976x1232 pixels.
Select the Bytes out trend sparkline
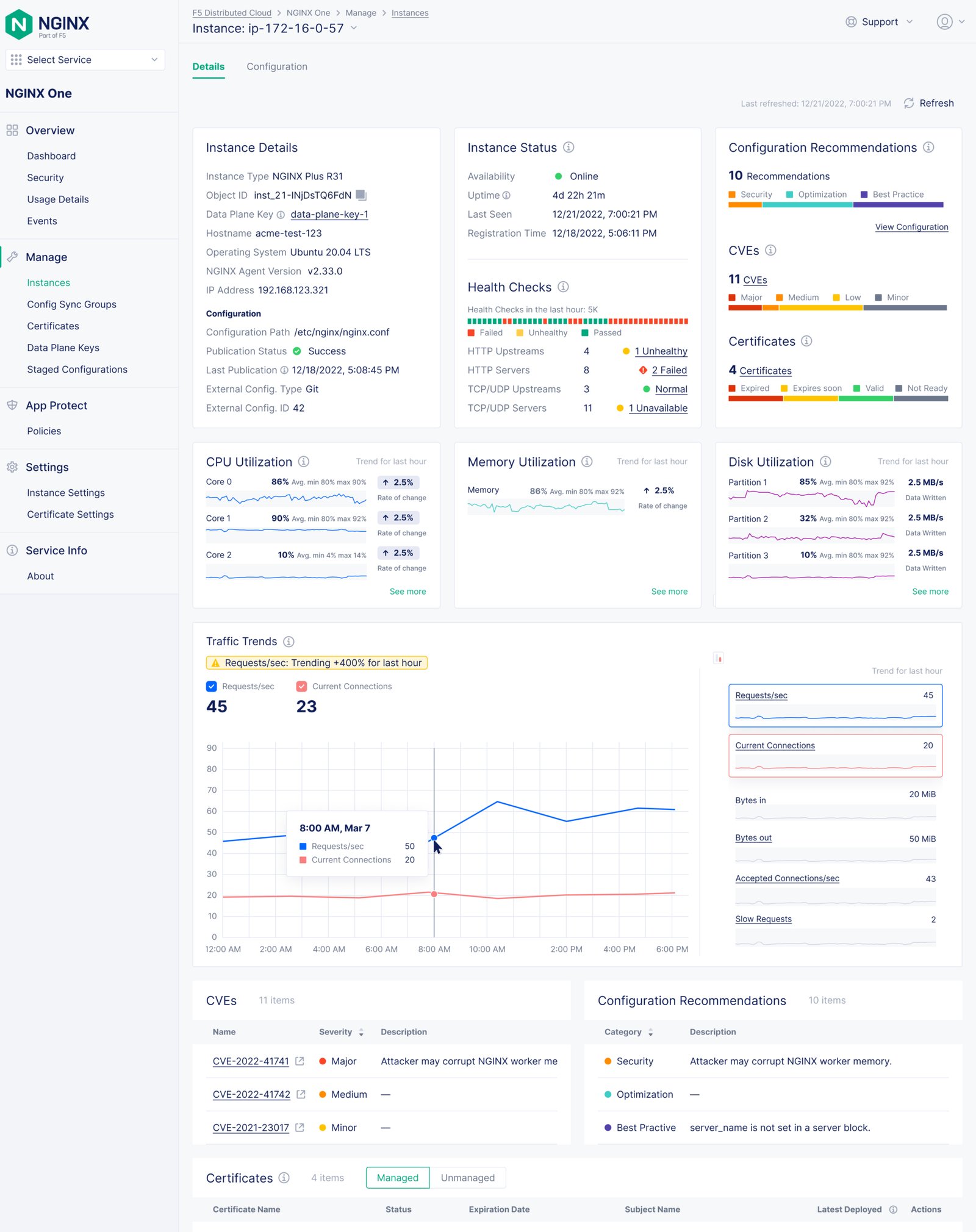click(835, 854)
